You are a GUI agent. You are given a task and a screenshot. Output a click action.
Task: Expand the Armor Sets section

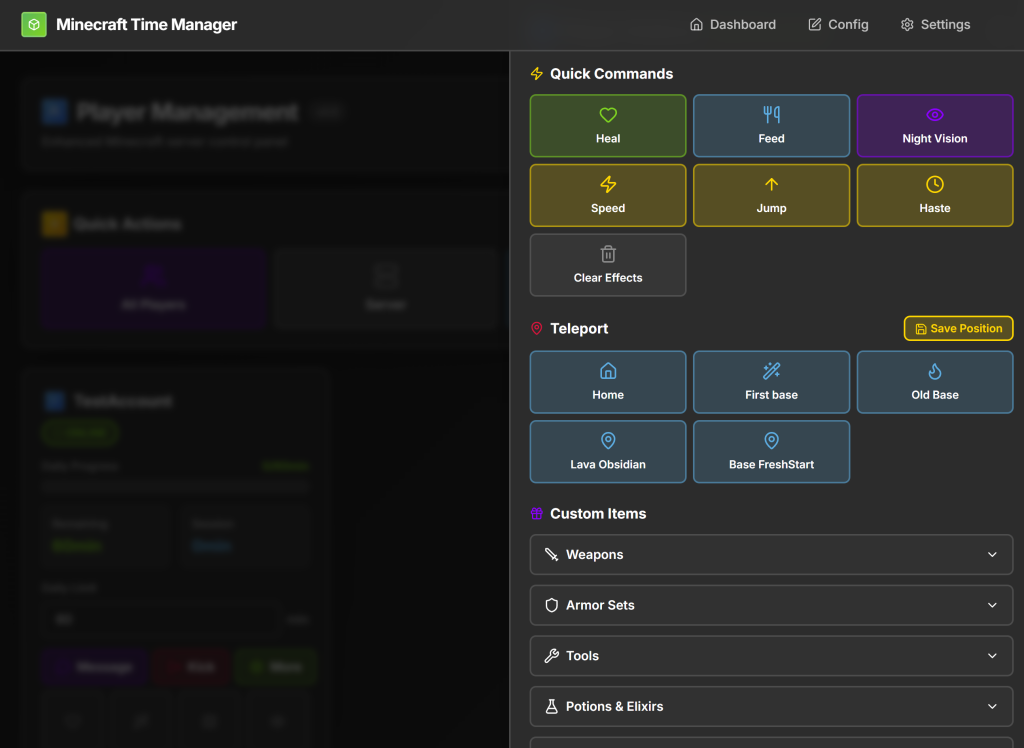(x=771, y=605)
